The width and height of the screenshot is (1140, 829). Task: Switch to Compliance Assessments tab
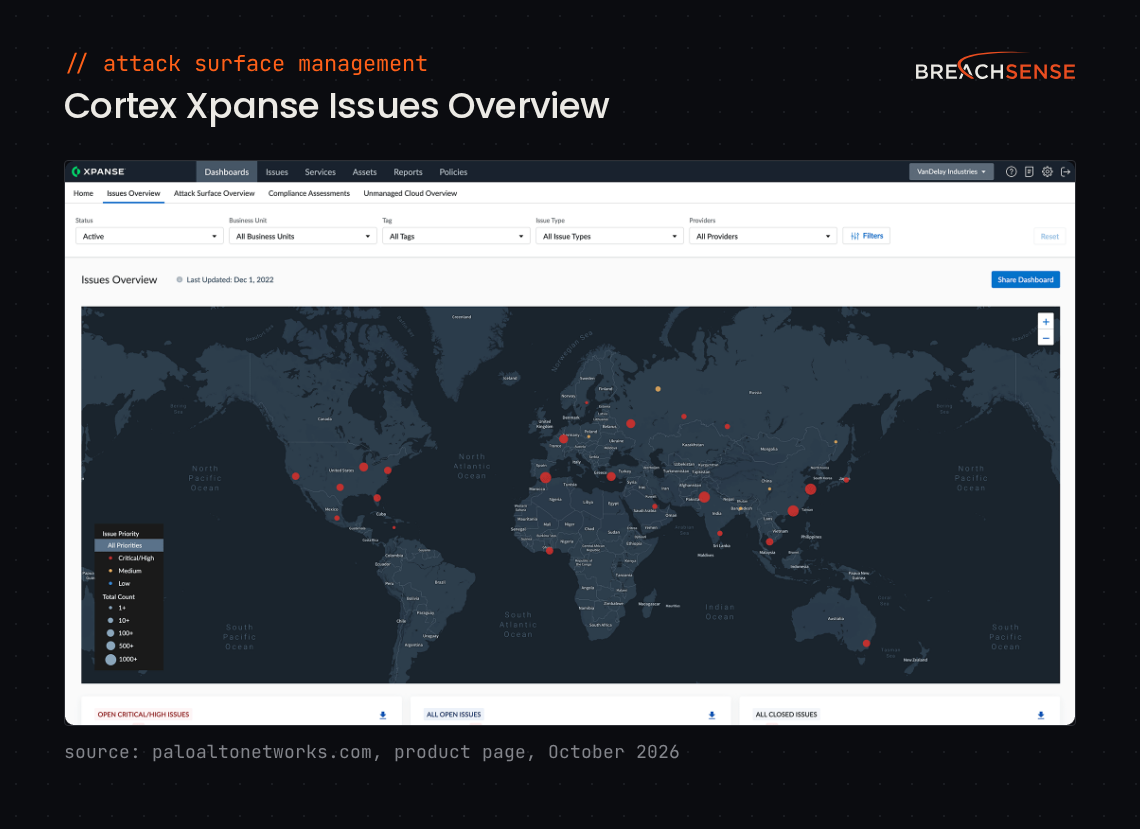coord(309,193)
